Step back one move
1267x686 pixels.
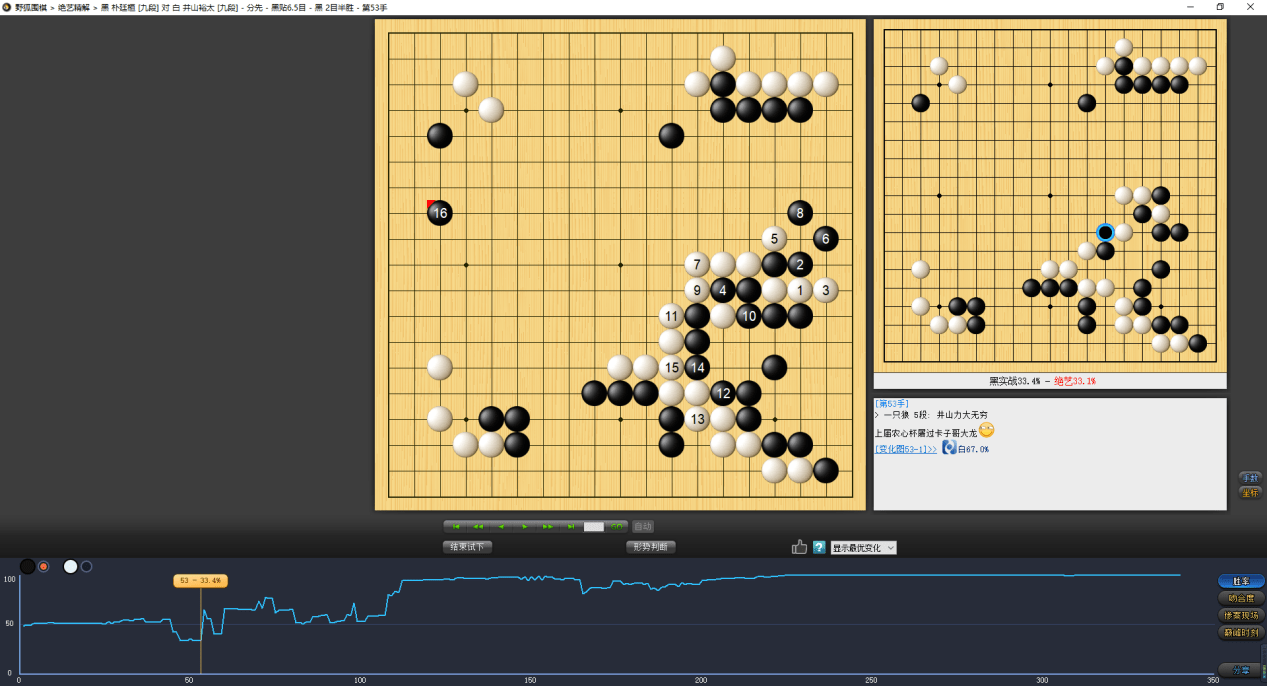502,526
